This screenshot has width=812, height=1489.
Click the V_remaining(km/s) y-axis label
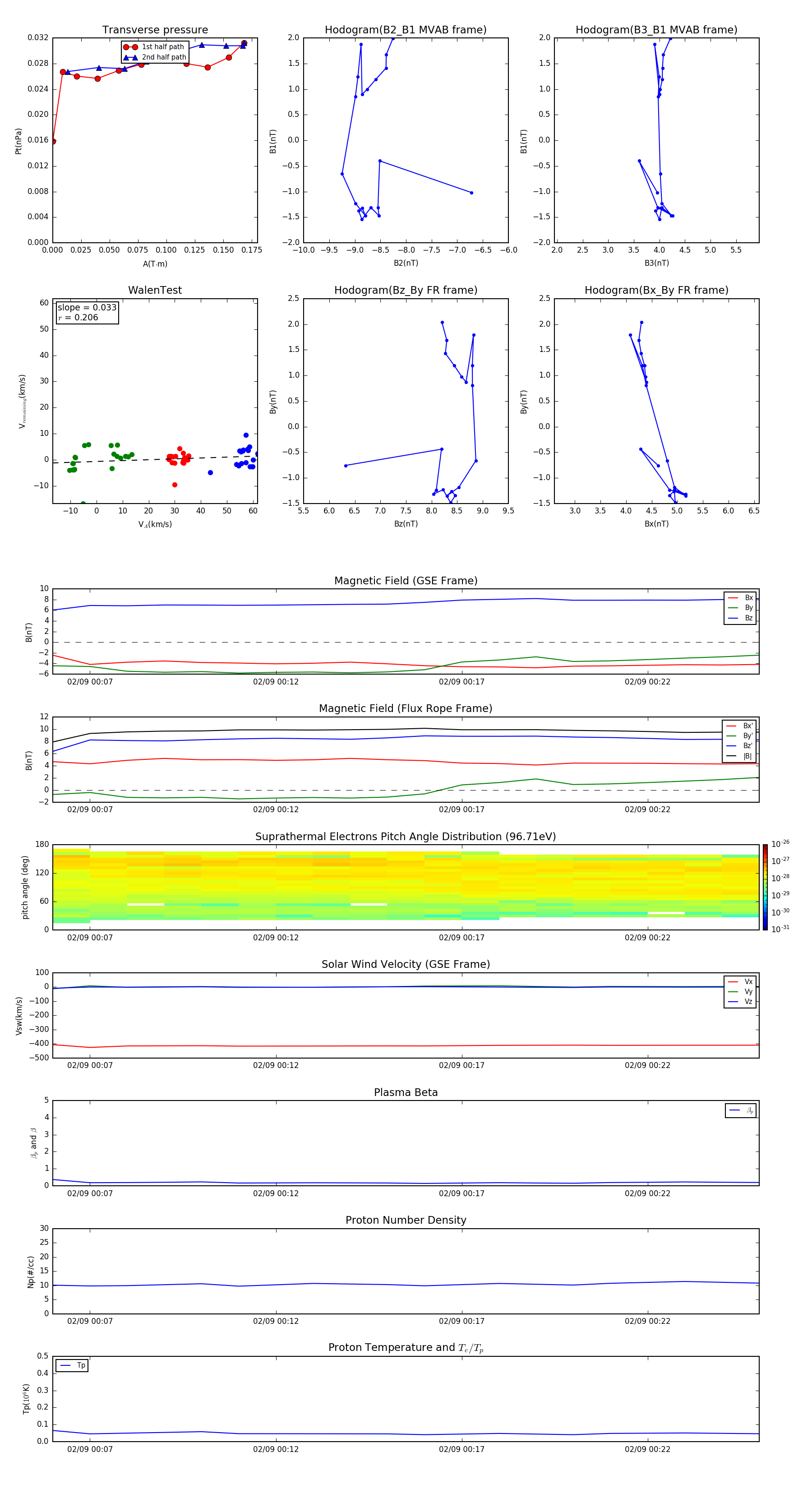22,401
